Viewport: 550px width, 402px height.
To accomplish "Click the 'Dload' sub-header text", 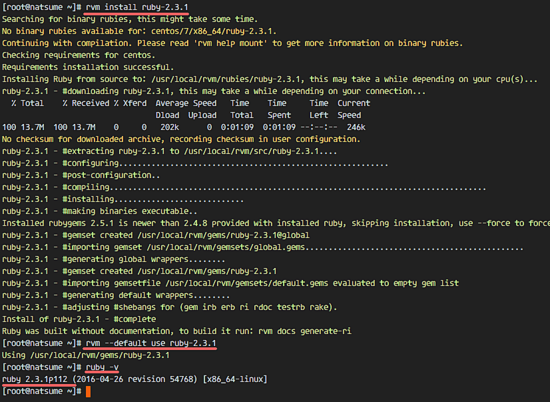I will pos(167,115).
